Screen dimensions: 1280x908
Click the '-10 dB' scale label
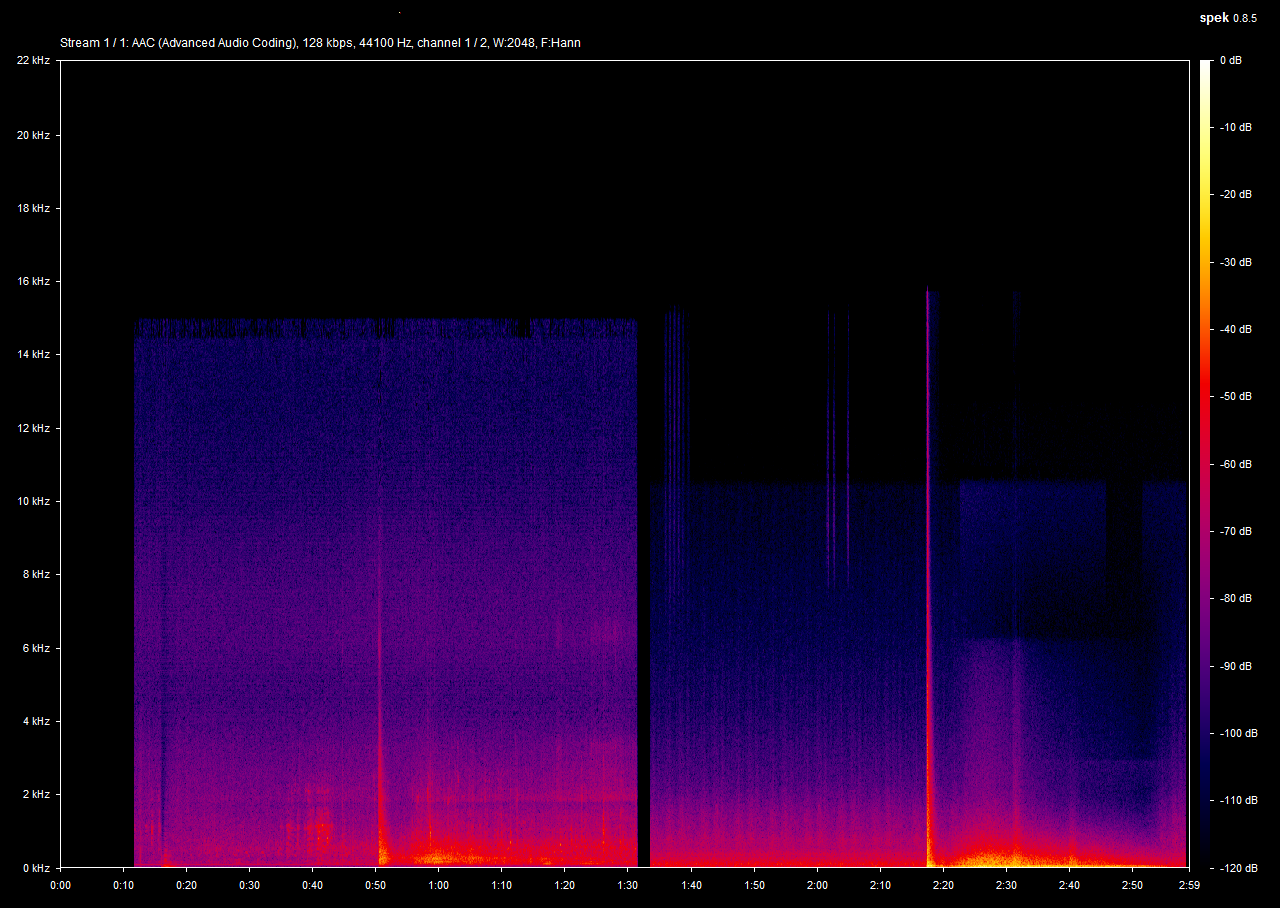(x=1235, y=128)
